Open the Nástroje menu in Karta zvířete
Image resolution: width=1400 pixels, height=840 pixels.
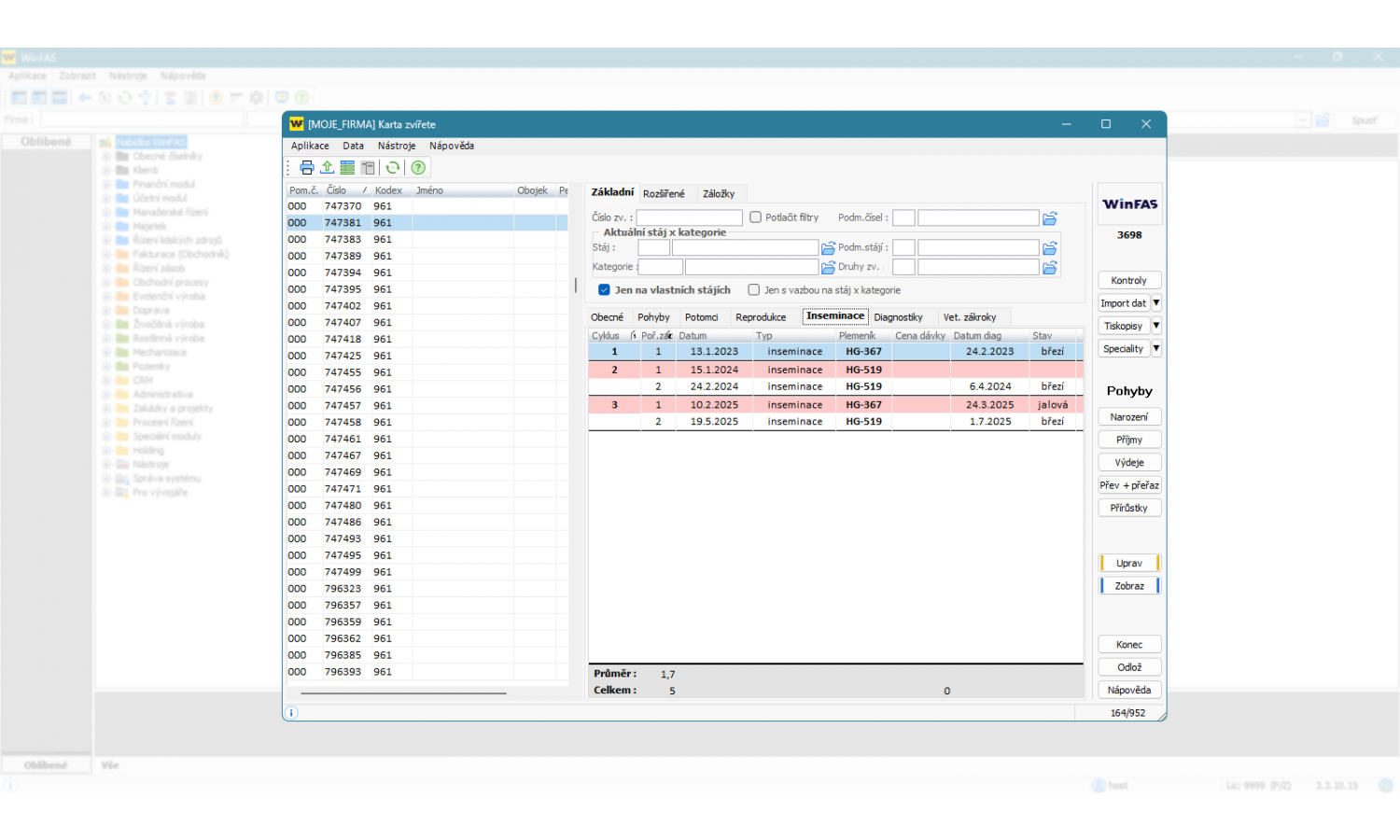tap(397, 147)
